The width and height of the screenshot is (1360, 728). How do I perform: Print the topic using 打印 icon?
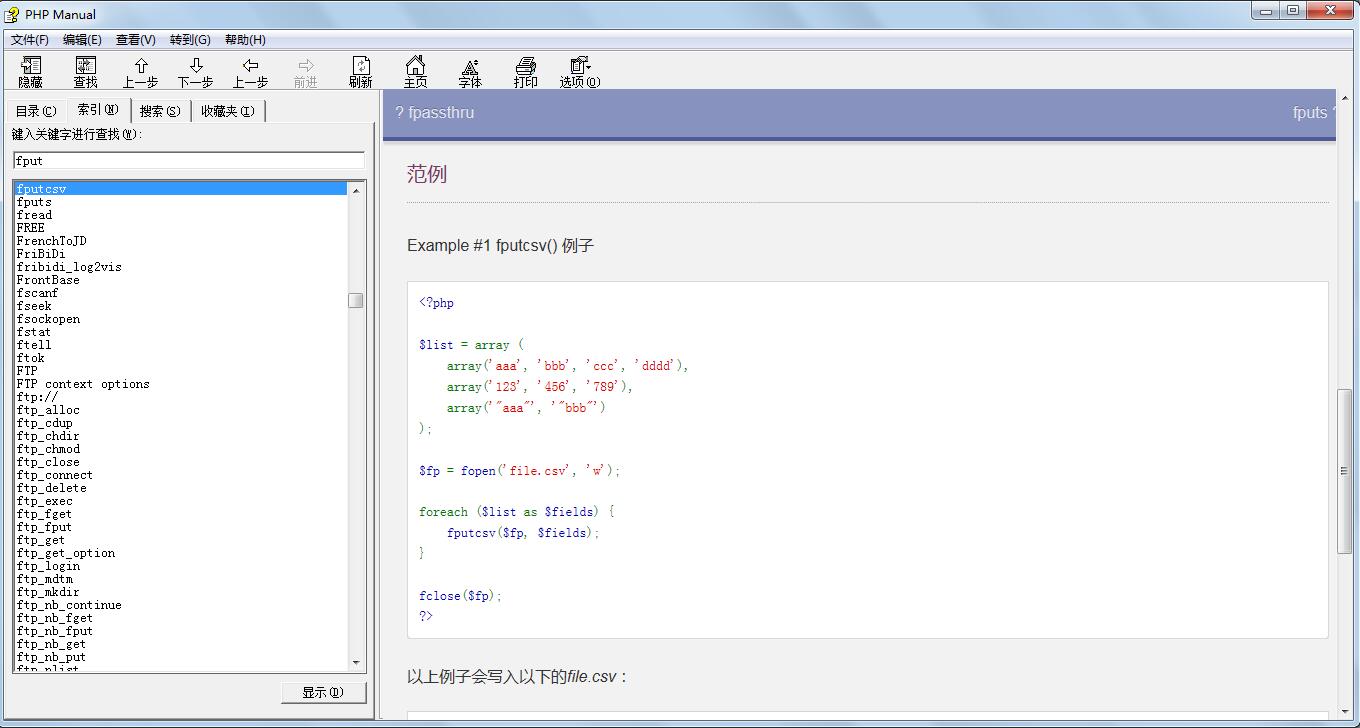526,72
